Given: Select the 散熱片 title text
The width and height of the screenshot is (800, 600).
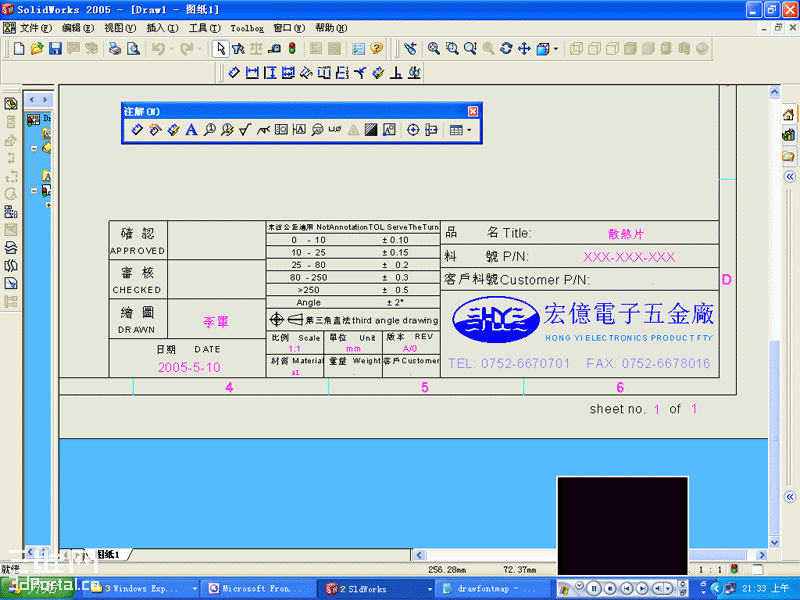Looking at the screenshot, I should click(626, 234).
